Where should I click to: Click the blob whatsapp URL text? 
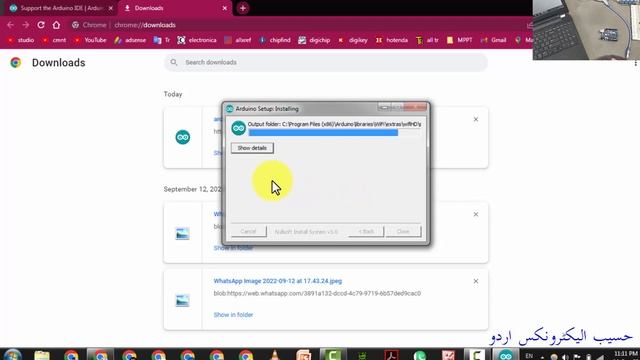tap(317, 293)
